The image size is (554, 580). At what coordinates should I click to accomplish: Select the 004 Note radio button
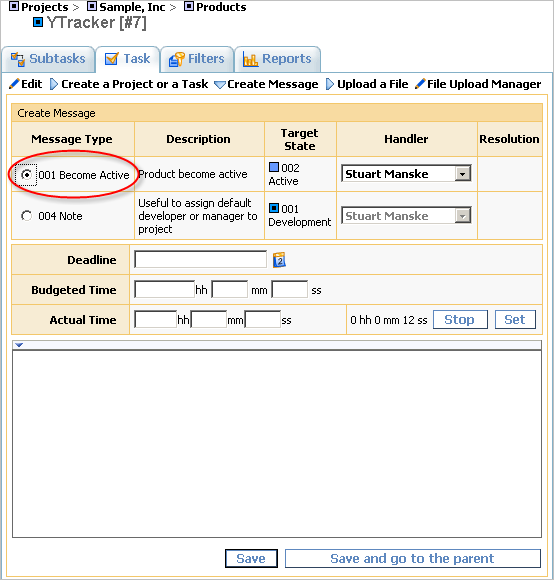click(x=26, y=216)
